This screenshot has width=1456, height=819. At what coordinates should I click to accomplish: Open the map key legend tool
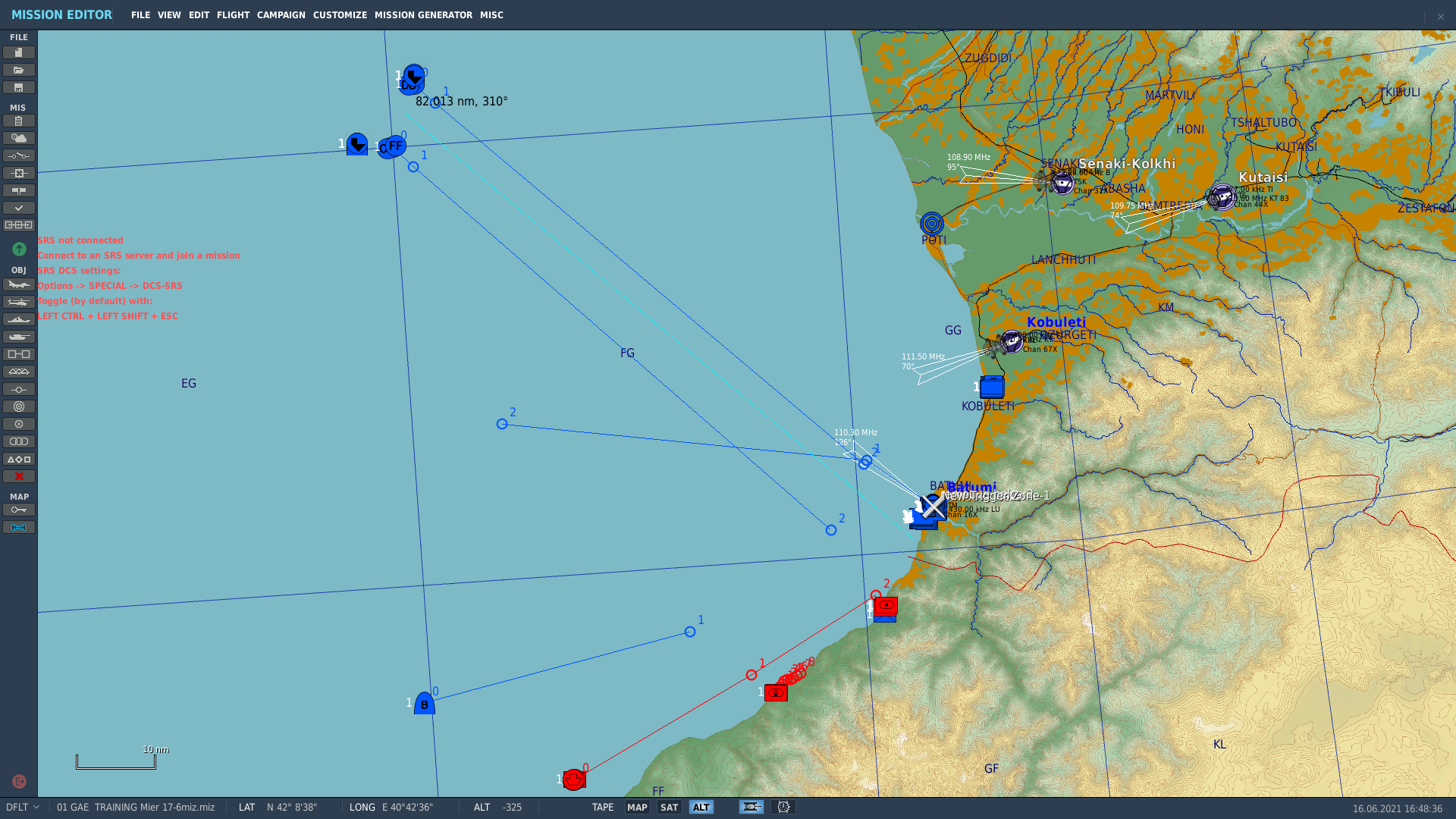point(19,510)
